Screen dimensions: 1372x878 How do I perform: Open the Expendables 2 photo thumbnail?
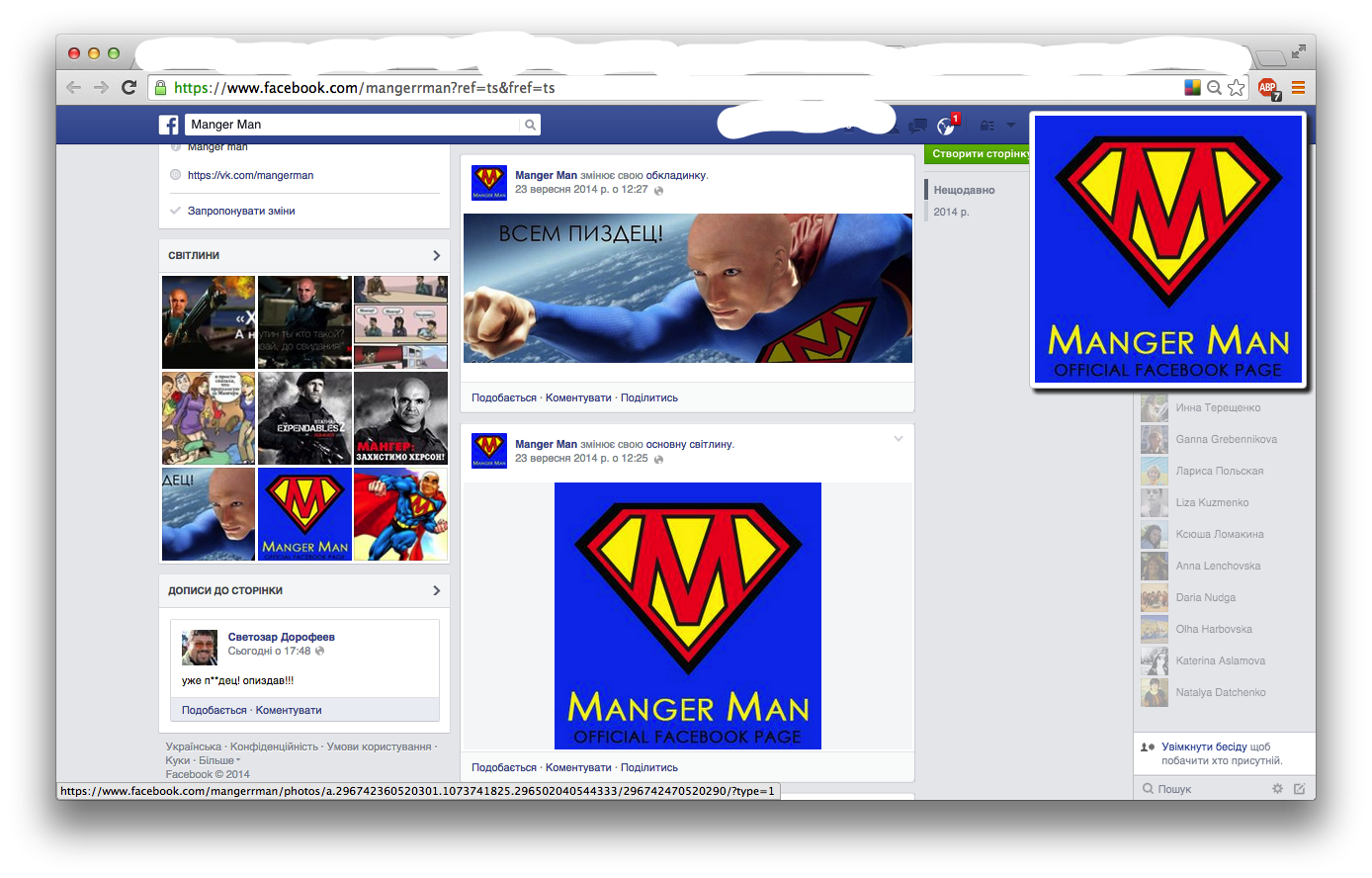[x=304, y=418]
